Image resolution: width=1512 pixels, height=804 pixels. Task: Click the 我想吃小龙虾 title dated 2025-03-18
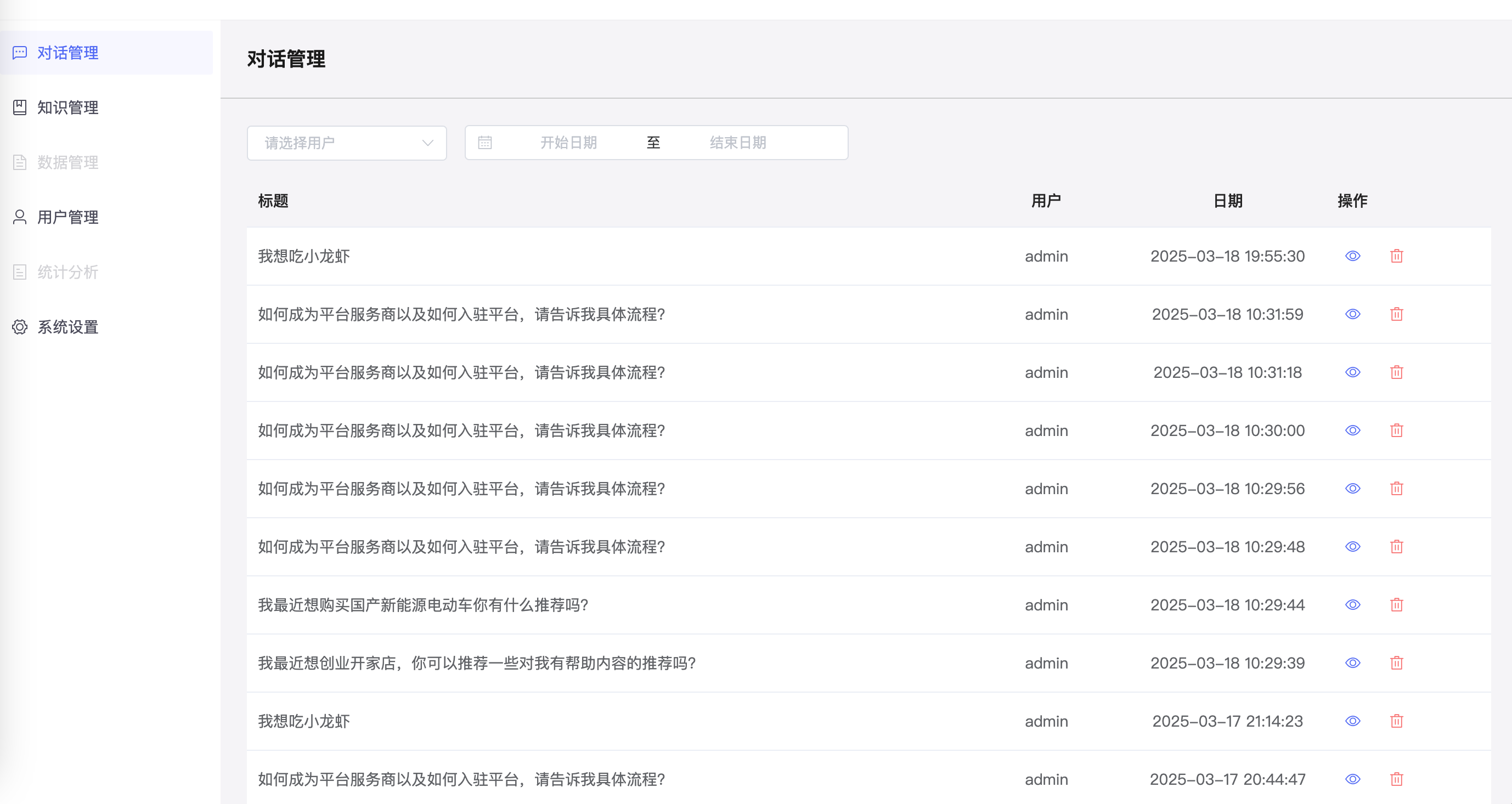click(x=304, y=257)
